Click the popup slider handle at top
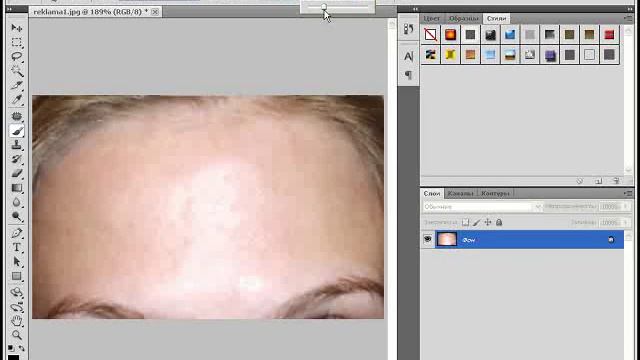This screenshot has width=640, height=360. (324, 7)
